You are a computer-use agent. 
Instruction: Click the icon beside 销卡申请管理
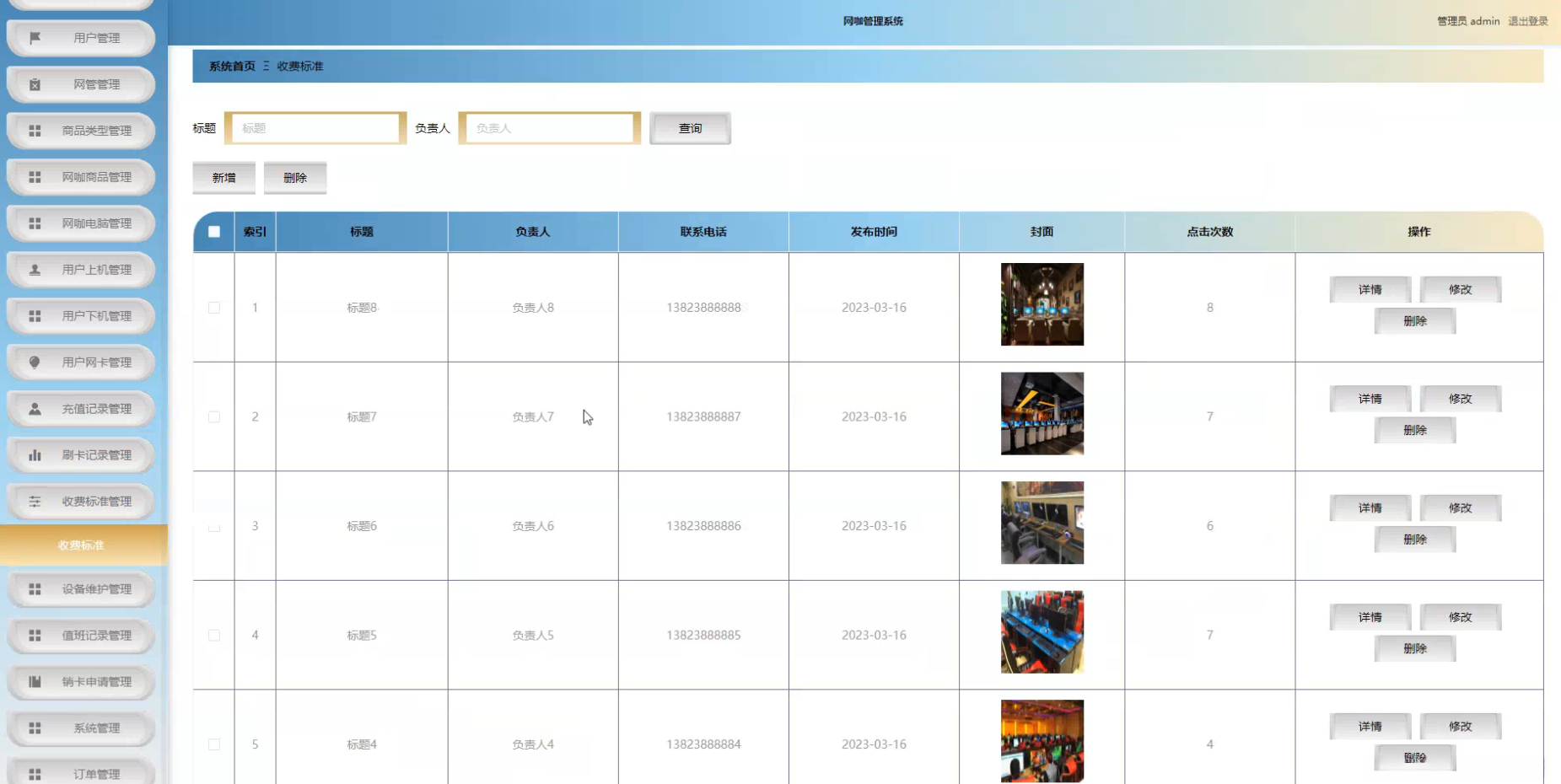pos(35,682)
